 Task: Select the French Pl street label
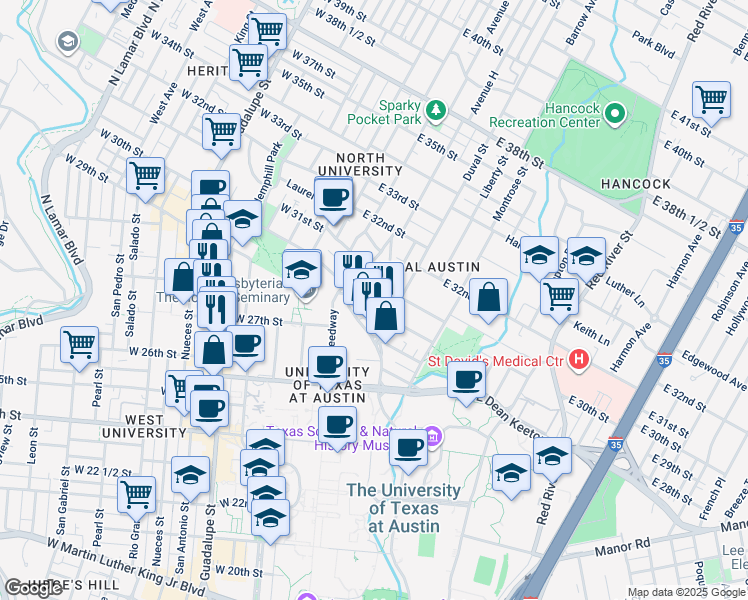[713, 499]
